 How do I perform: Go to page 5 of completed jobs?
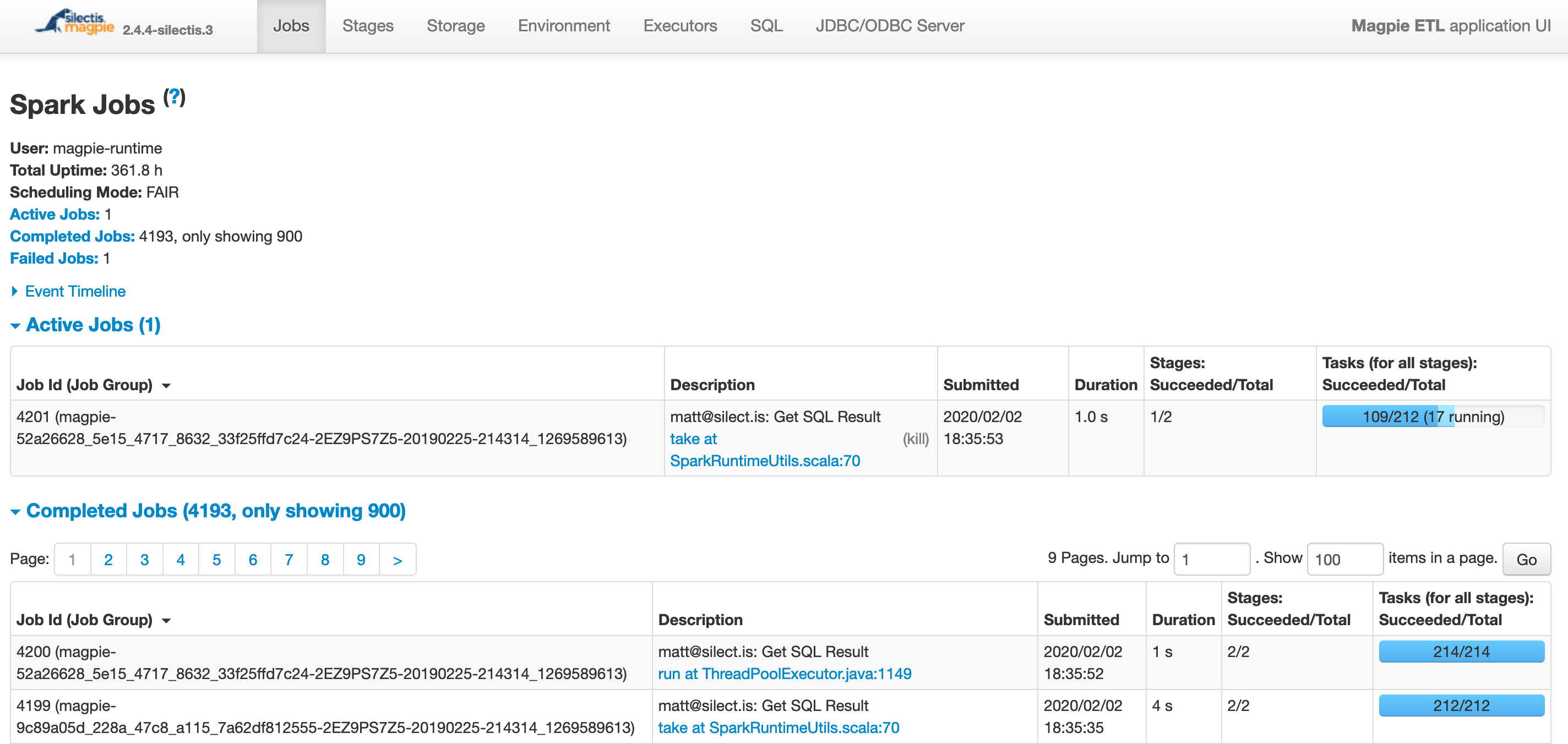(x=217, y=560)
